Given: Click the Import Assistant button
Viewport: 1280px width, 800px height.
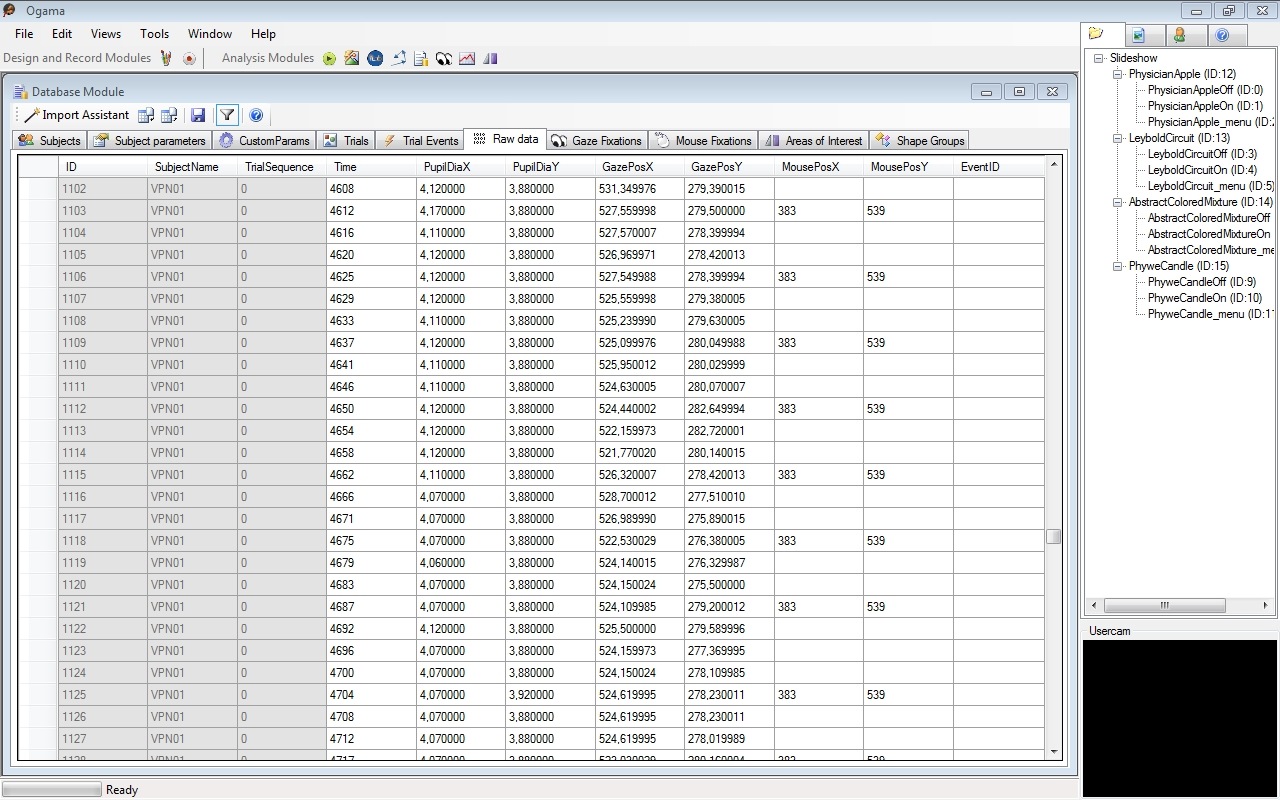Looking at the screenshot, I should (77, 115).
